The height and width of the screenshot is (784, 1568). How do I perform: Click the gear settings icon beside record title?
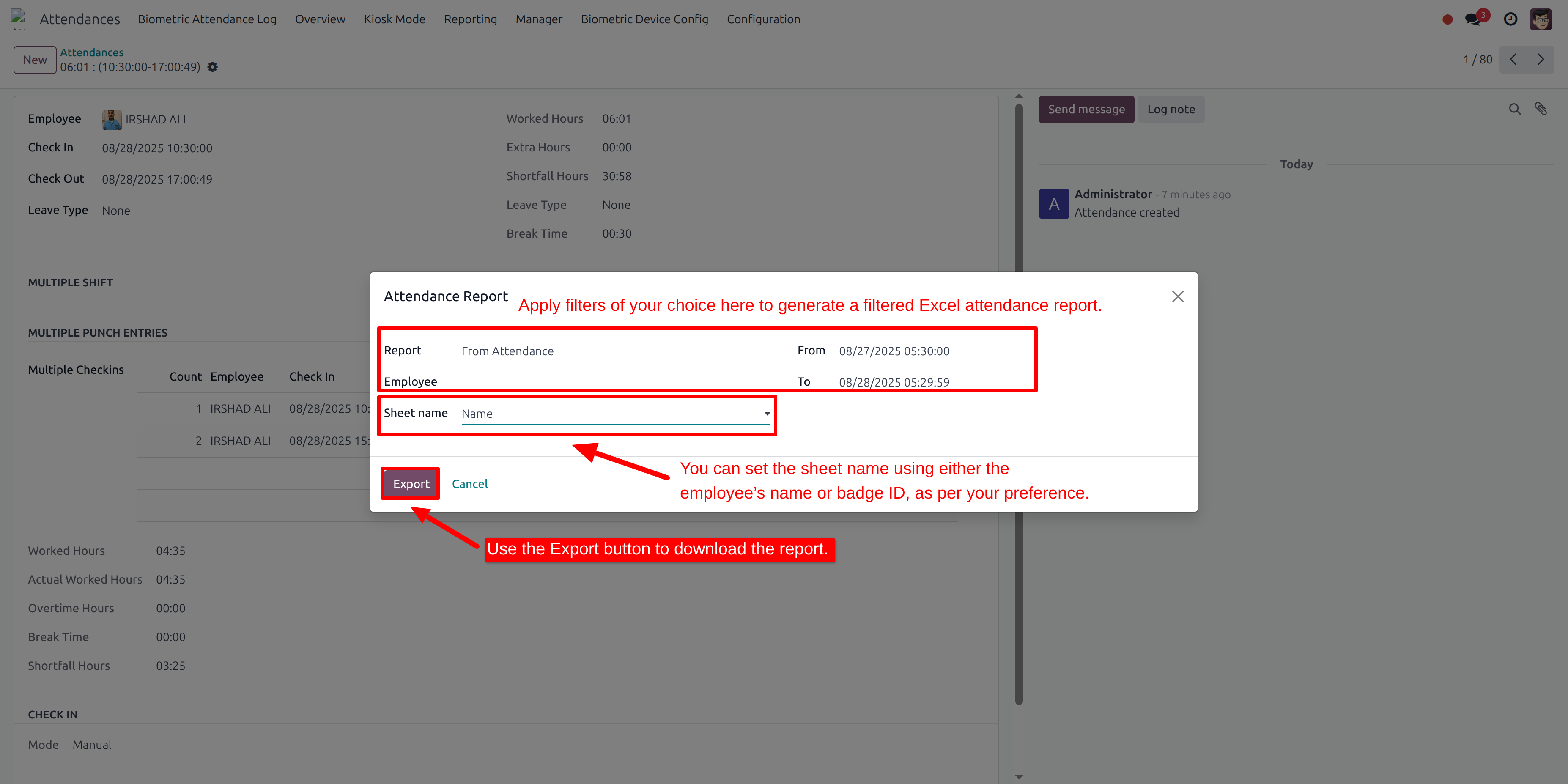click(x=212, y=67)
